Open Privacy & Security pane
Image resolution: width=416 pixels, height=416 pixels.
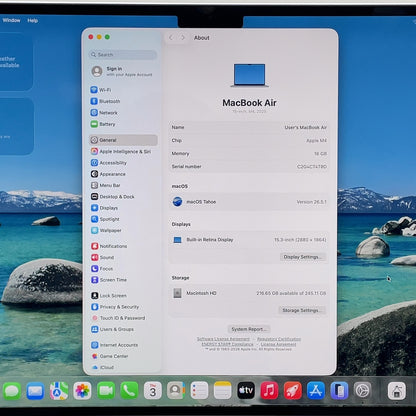[115, 307]
